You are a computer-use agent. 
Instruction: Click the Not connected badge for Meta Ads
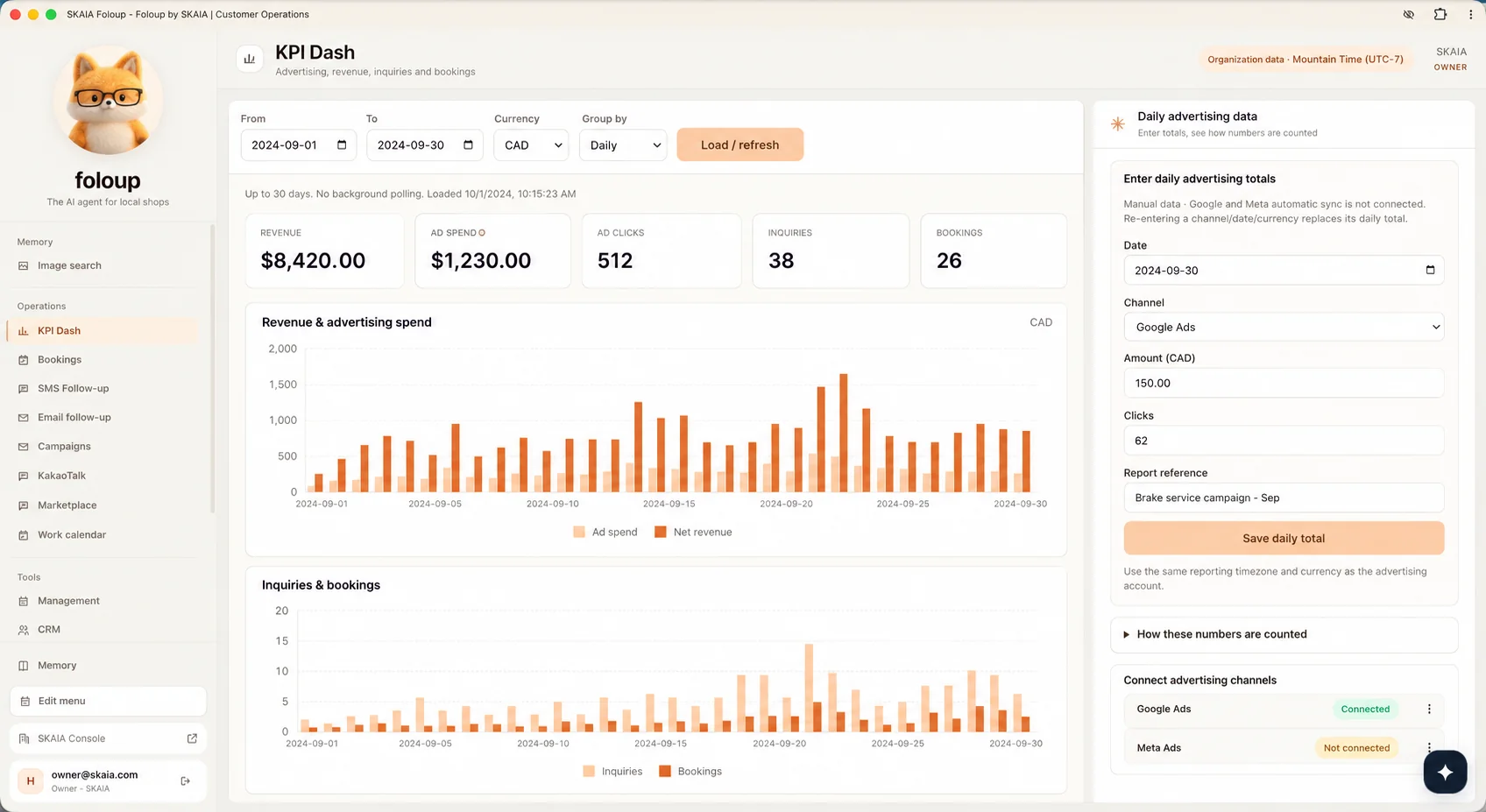click(1356, 748)
